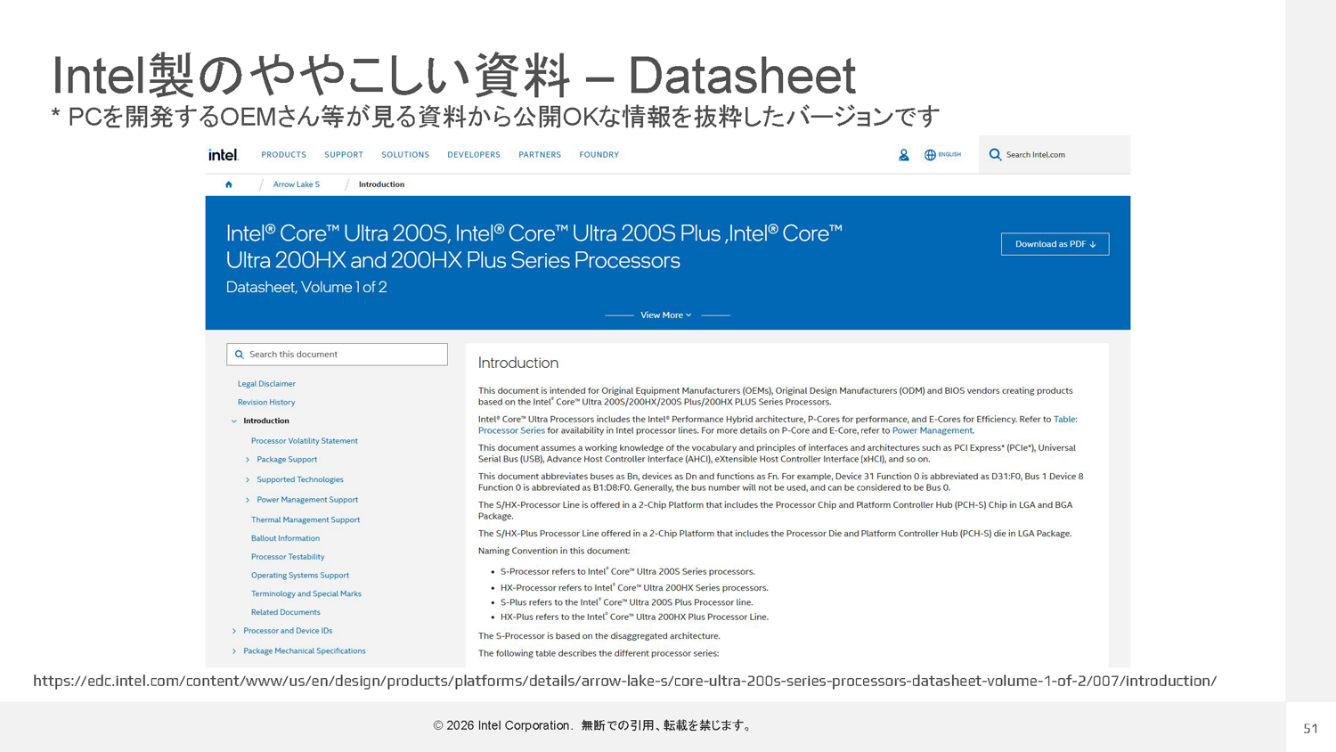Open Operating Systems Support
Screen dimensions: 1336x752
tap(300, 576)
